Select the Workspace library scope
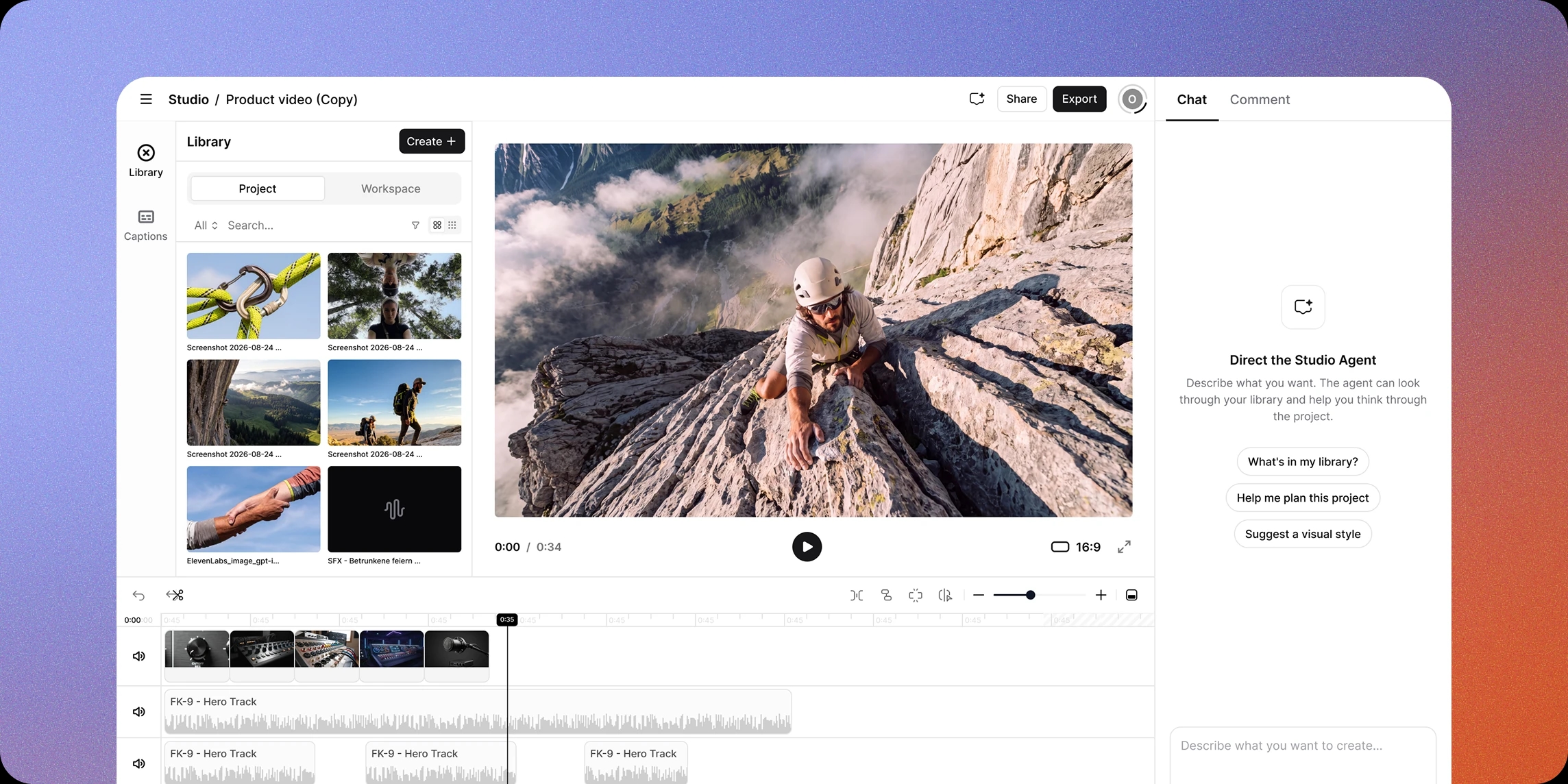Screen dimensions: 1568x784 coord(391,188)
